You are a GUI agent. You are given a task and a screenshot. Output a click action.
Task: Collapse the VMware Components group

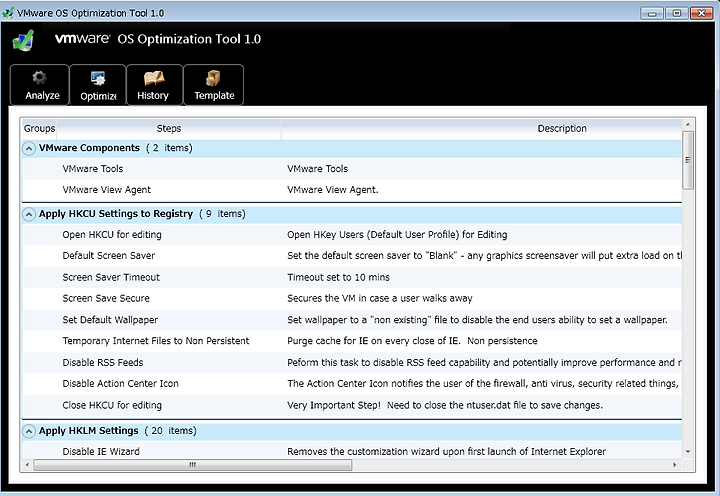point(28,148)
